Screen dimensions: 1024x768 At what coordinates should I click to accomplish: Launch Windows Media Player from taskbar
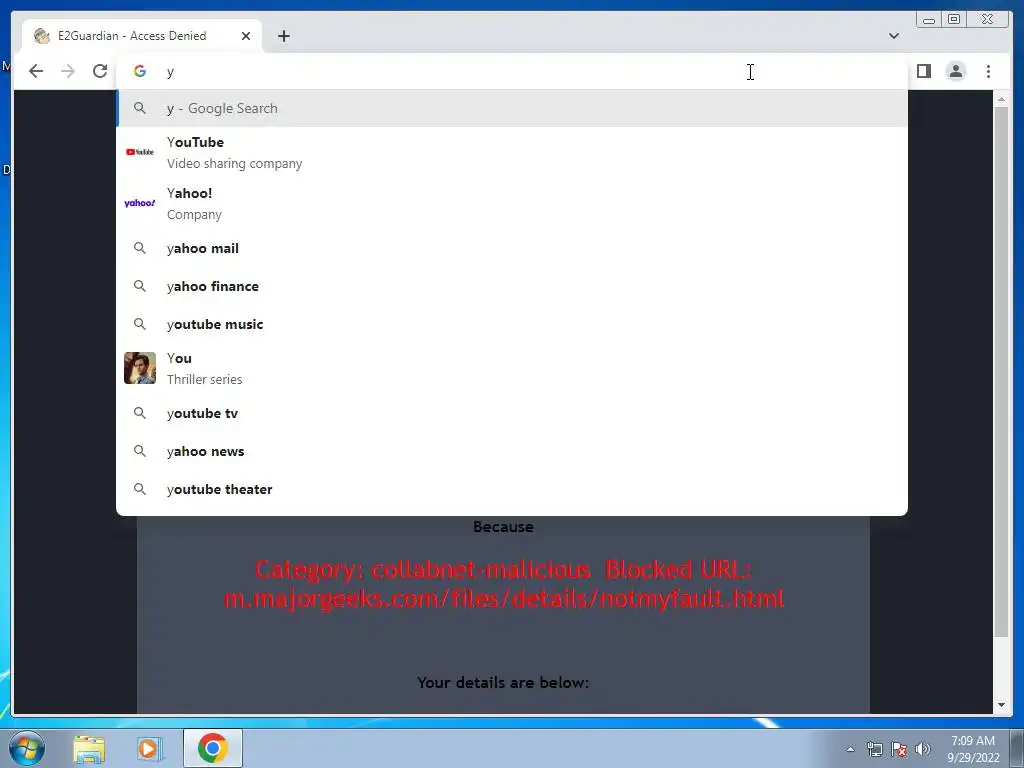coord(148,748)
